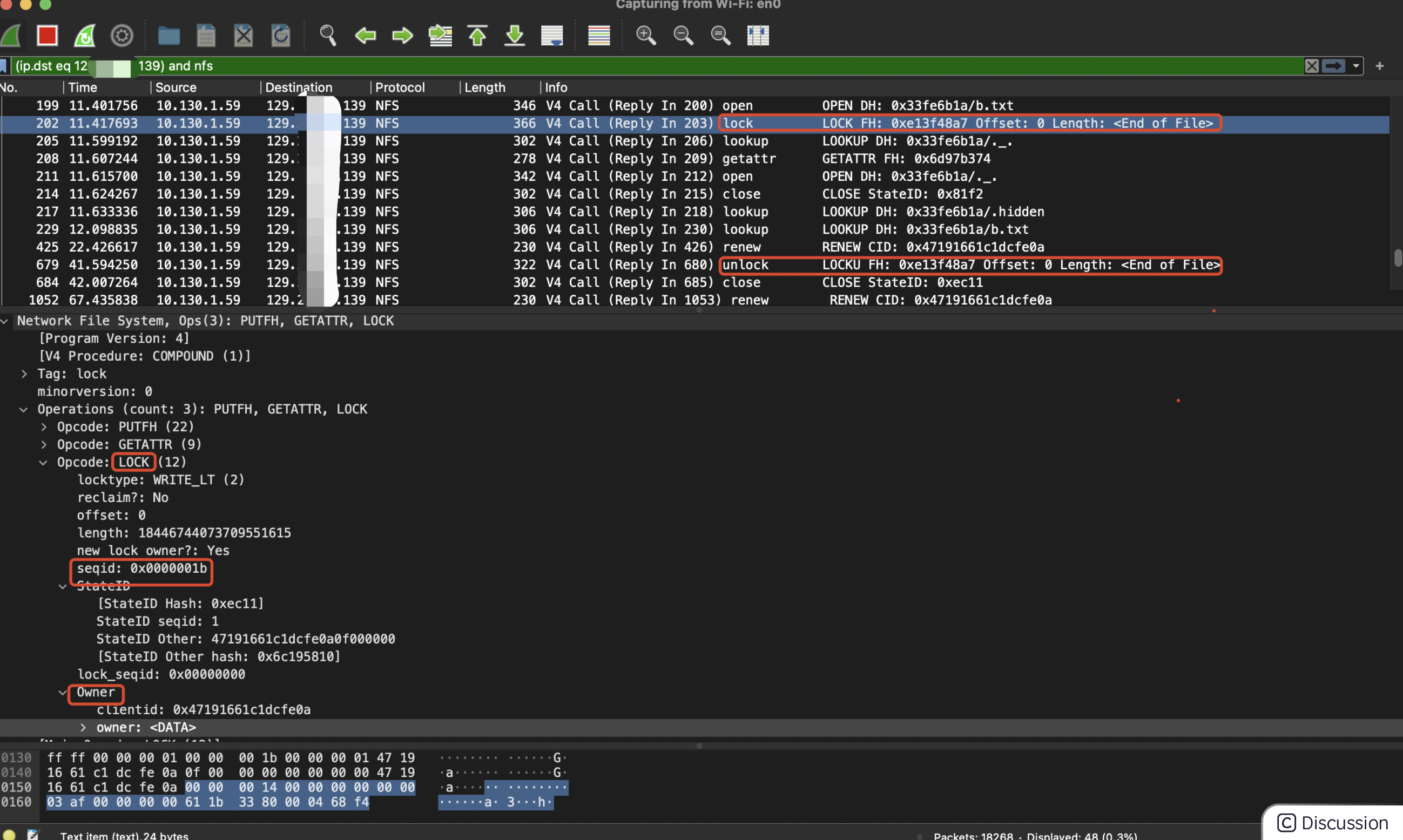Start a new capture with the shark fin icon

tap(11, 36)
